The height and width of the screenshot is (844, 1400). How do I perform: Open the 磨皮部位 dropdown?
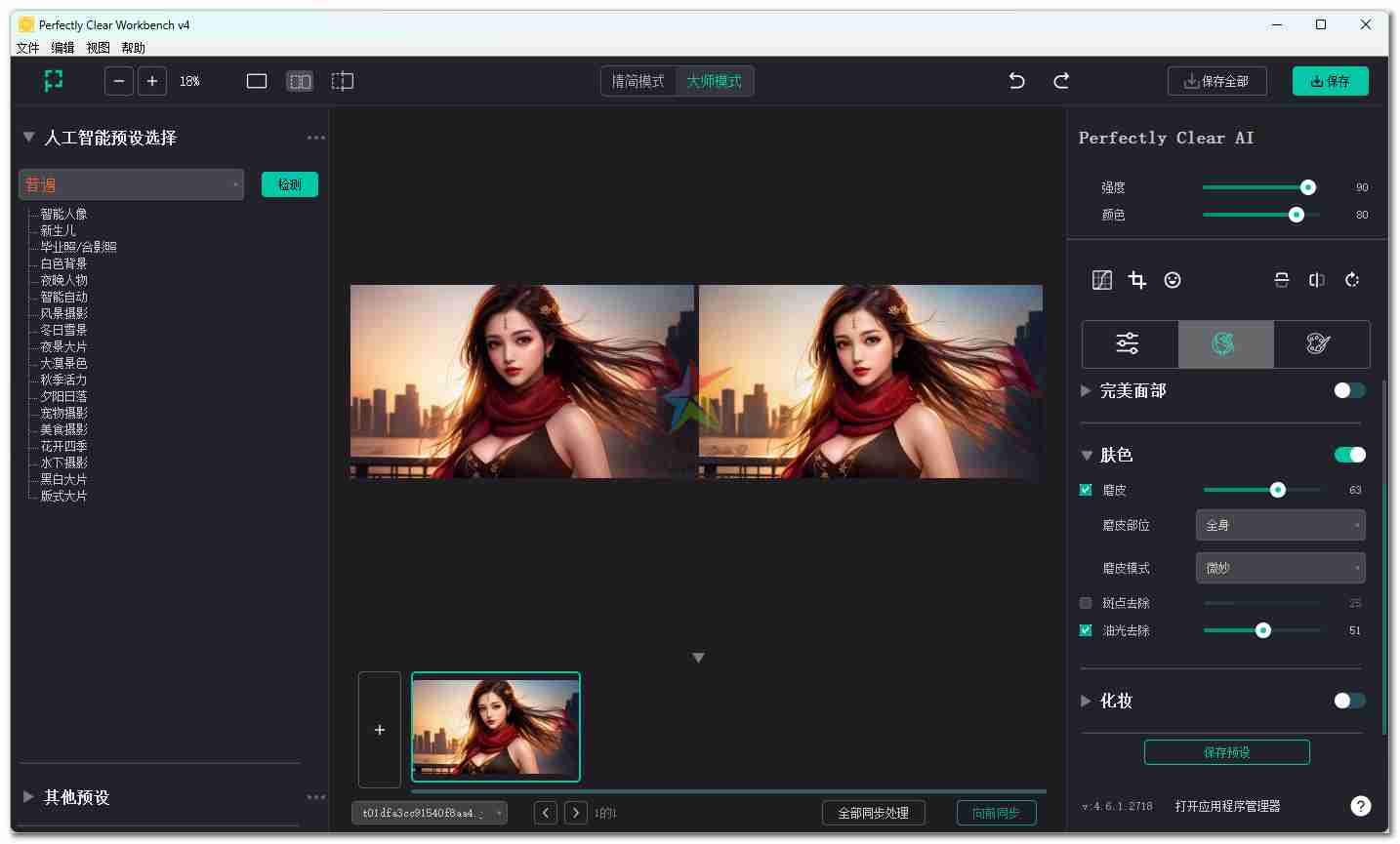(1280, 525)
